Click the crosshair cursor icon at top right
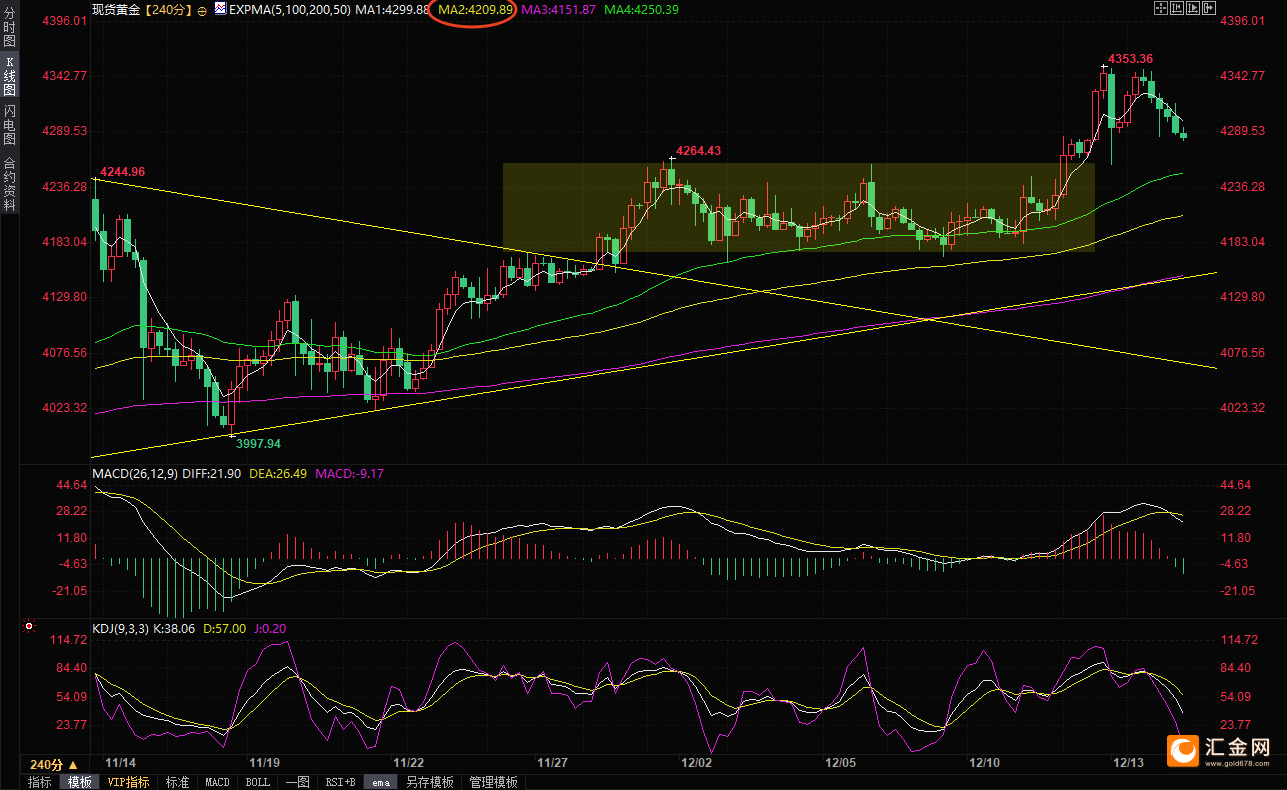 (1161, 8)
